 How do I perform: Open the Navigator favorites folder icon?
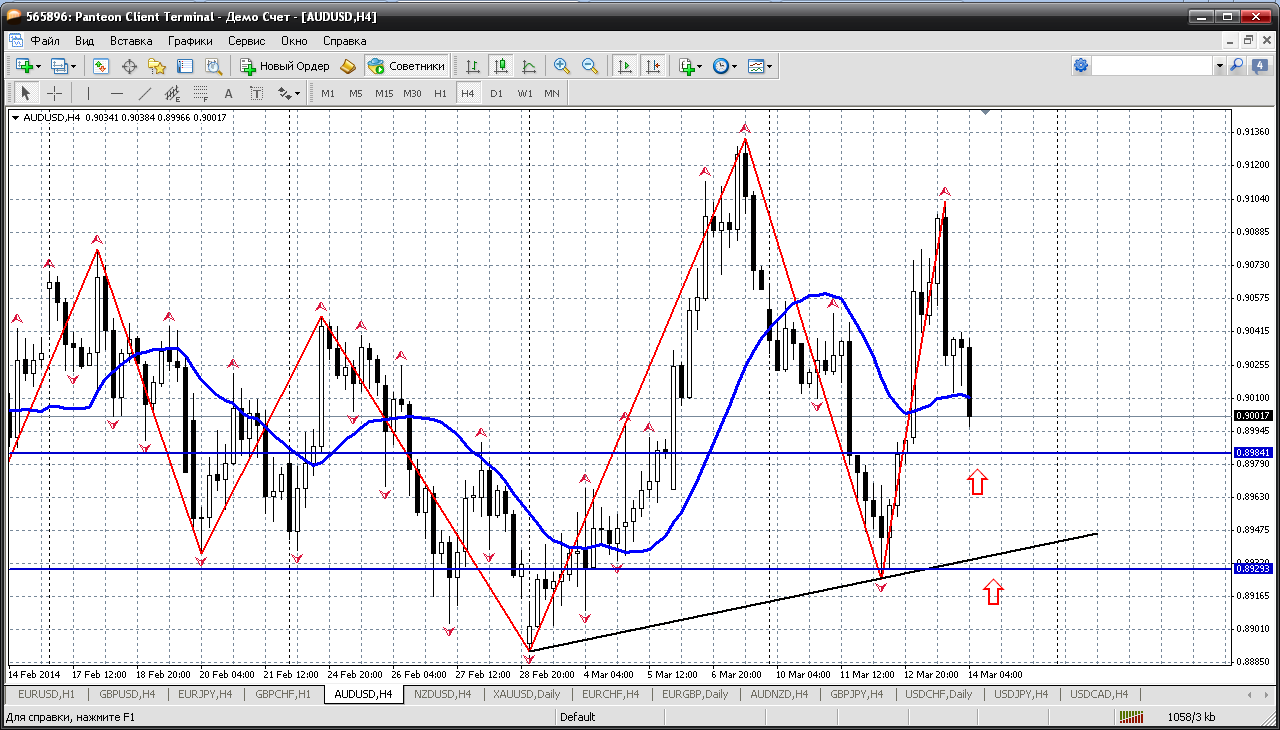(157, 66)
